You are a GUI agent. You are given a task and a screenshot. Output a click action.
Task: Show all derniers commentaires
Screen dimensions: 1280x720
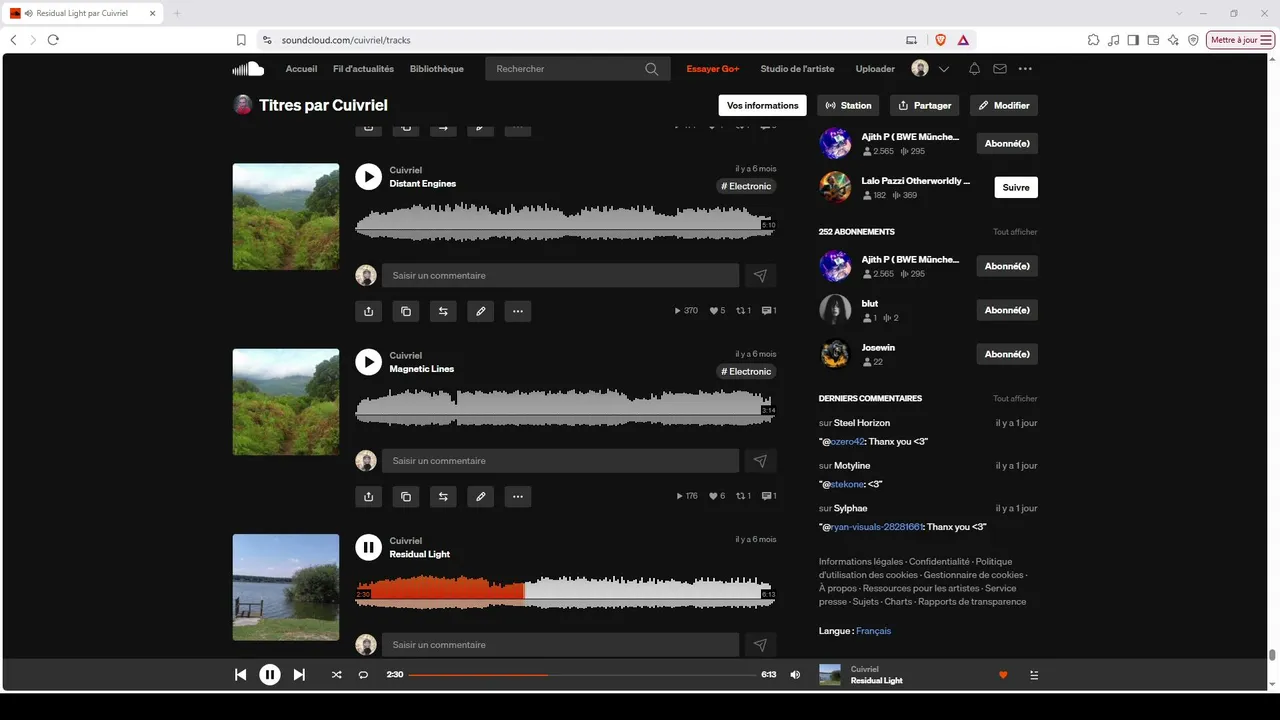1015,399
